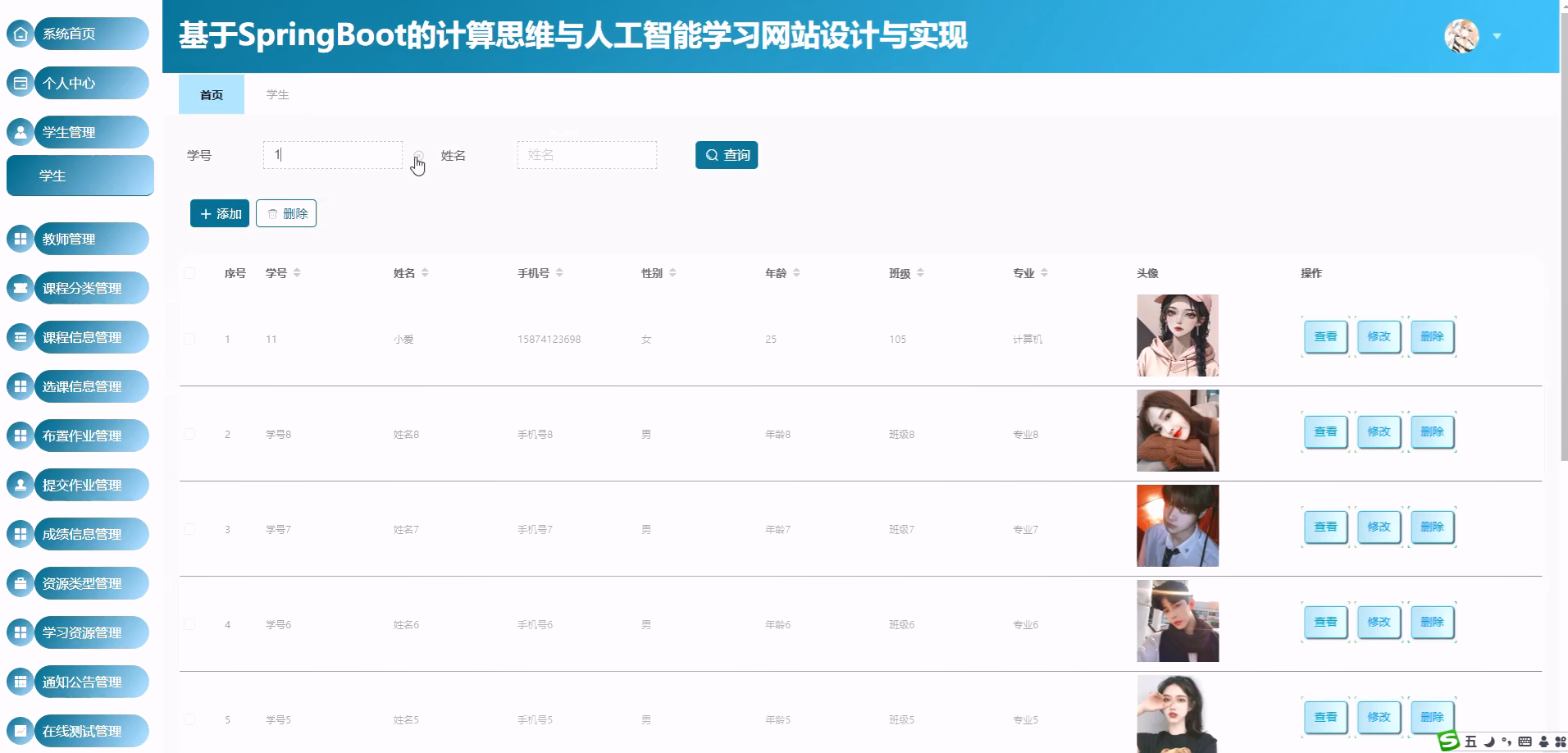The height and width of the screenshot is (753, 1568).
Task: Click the ticket icon beside 课程分类管理
Action: click(21, 288)
